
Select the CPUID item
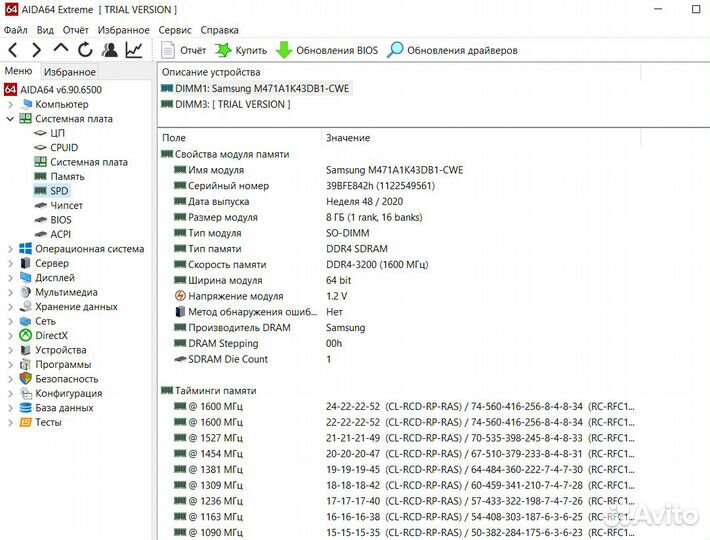click(56, 148)
